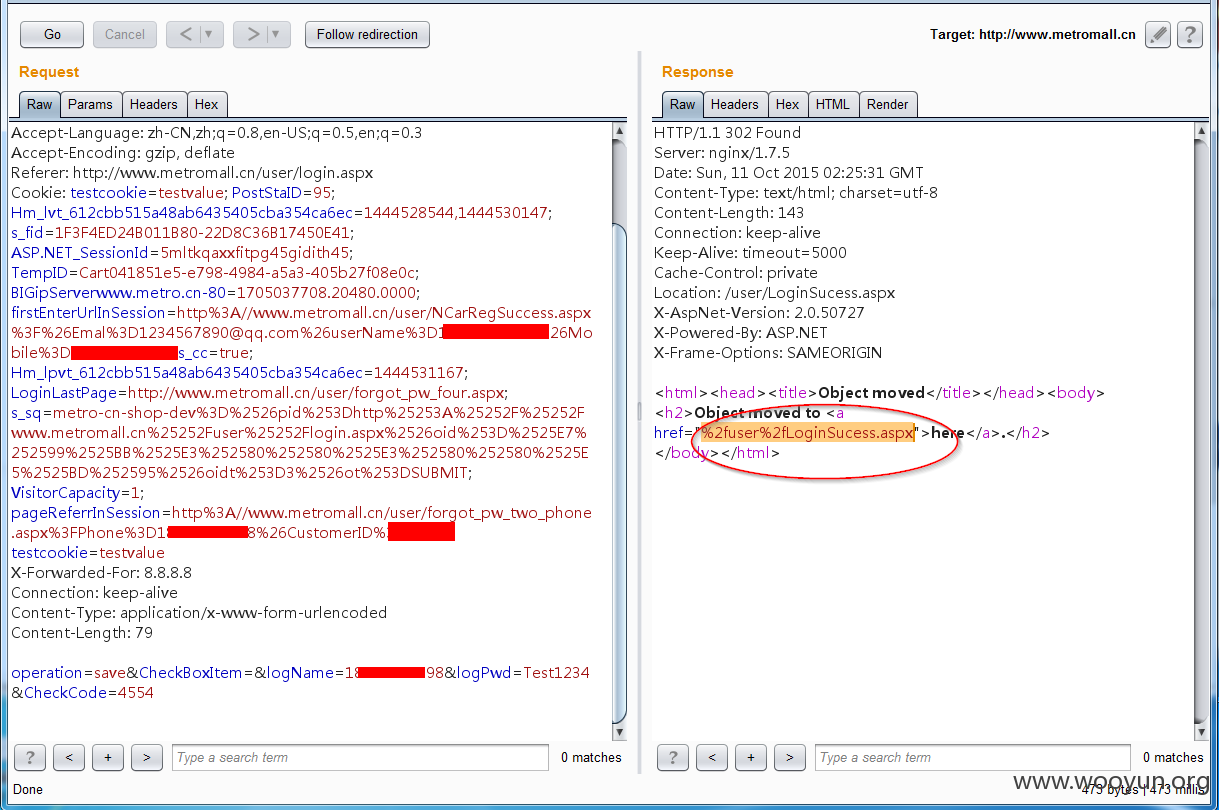Go forward in request history

click(x=252, y=34)
